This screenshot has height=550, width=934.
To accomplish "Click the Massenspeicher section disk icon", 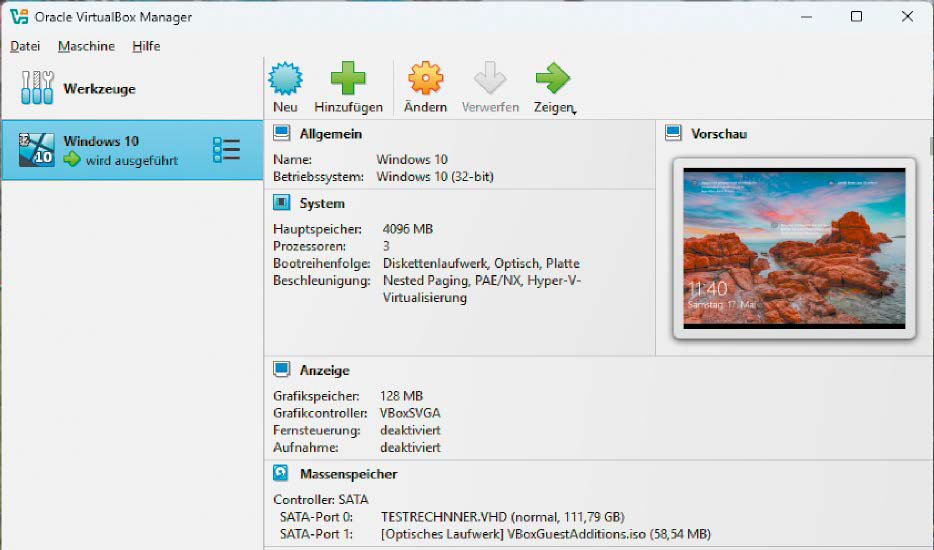I will [x=281, y=473].
